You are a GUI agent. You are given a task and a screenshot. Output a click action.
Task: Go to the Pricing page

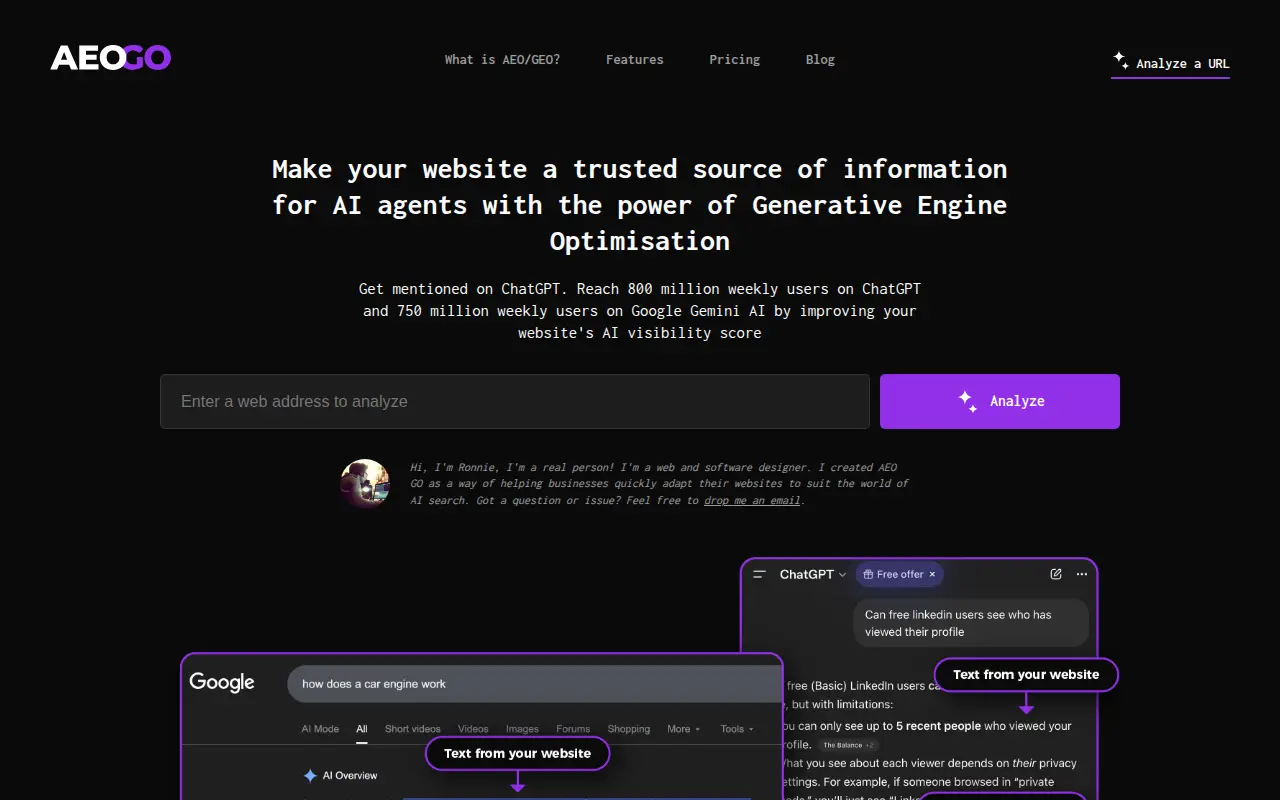pyautogui.click(x=735, y=59)
